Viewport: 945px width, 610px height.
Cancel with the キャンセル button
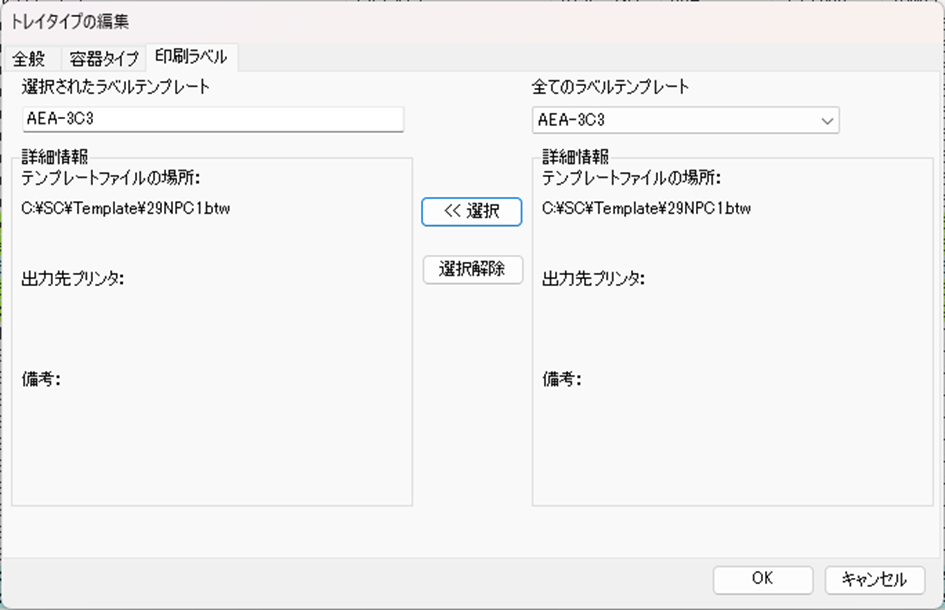(x=874, y=579)
